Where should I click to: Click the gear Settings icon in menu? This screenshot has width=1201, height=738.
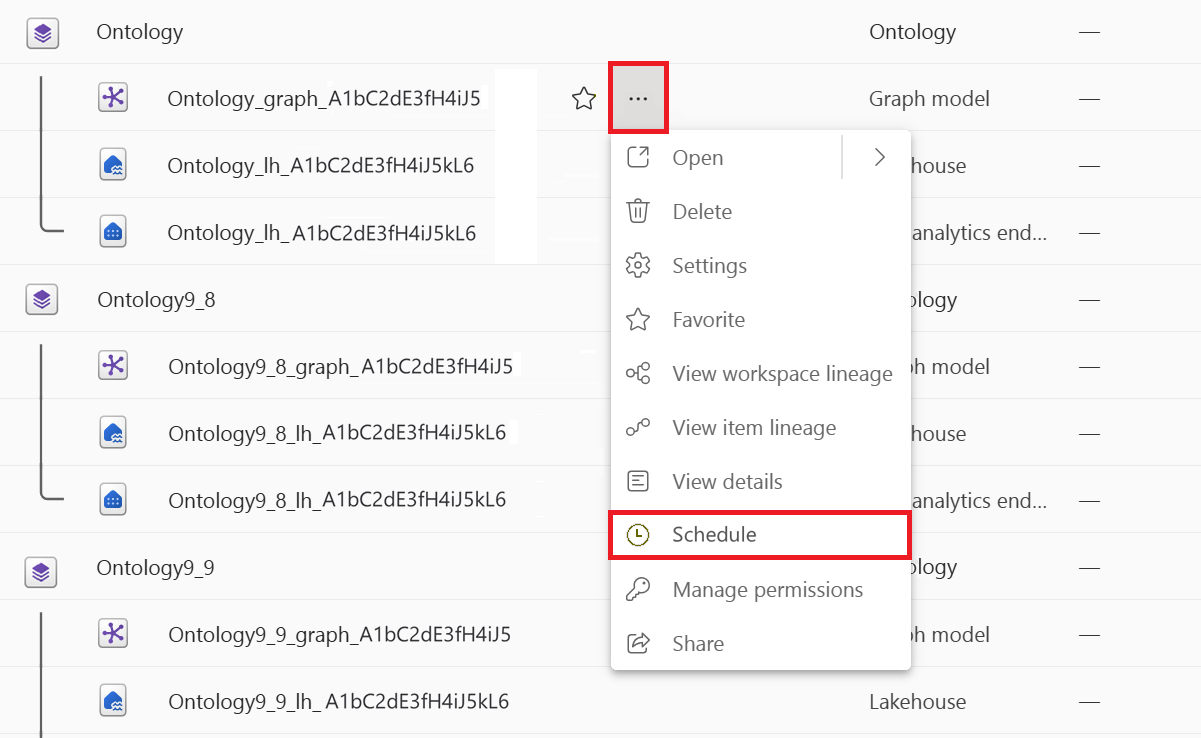[x=638, y=266]
